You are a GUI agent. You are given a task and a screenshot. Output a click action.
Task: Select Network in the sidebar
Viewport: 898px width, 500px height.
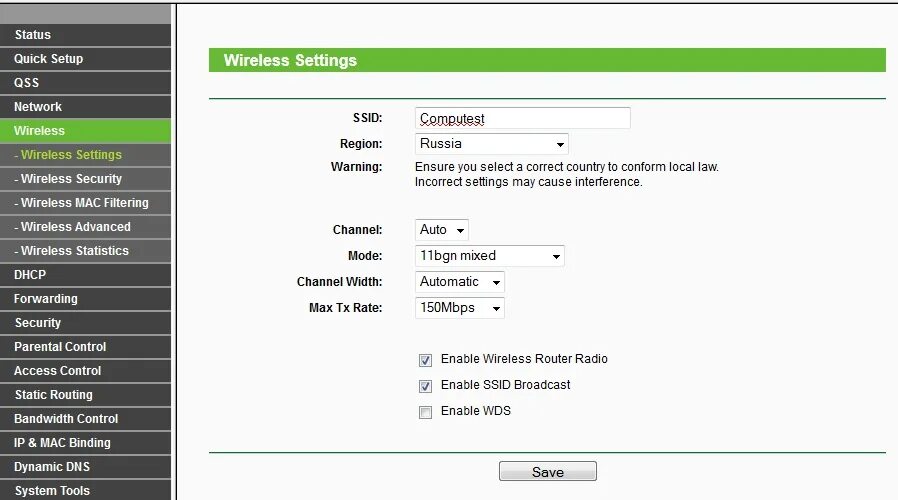tap(85, 107)
